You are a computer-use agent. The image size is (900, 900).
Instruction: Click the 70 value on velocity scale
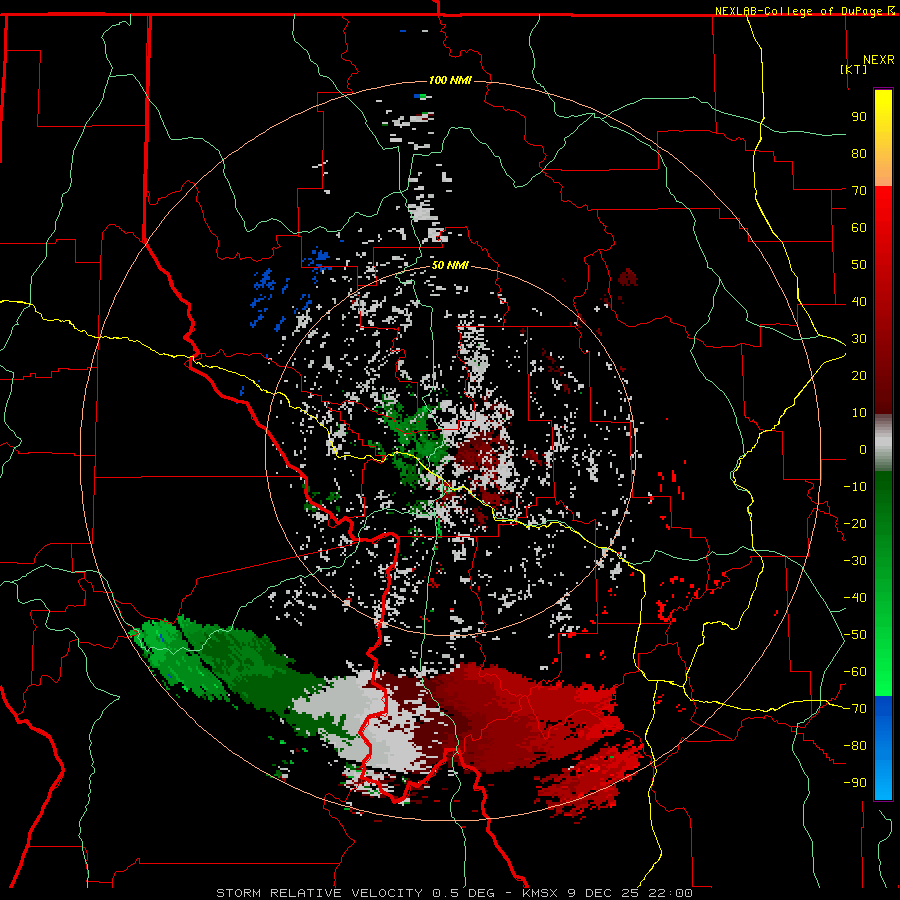[859, 191]
